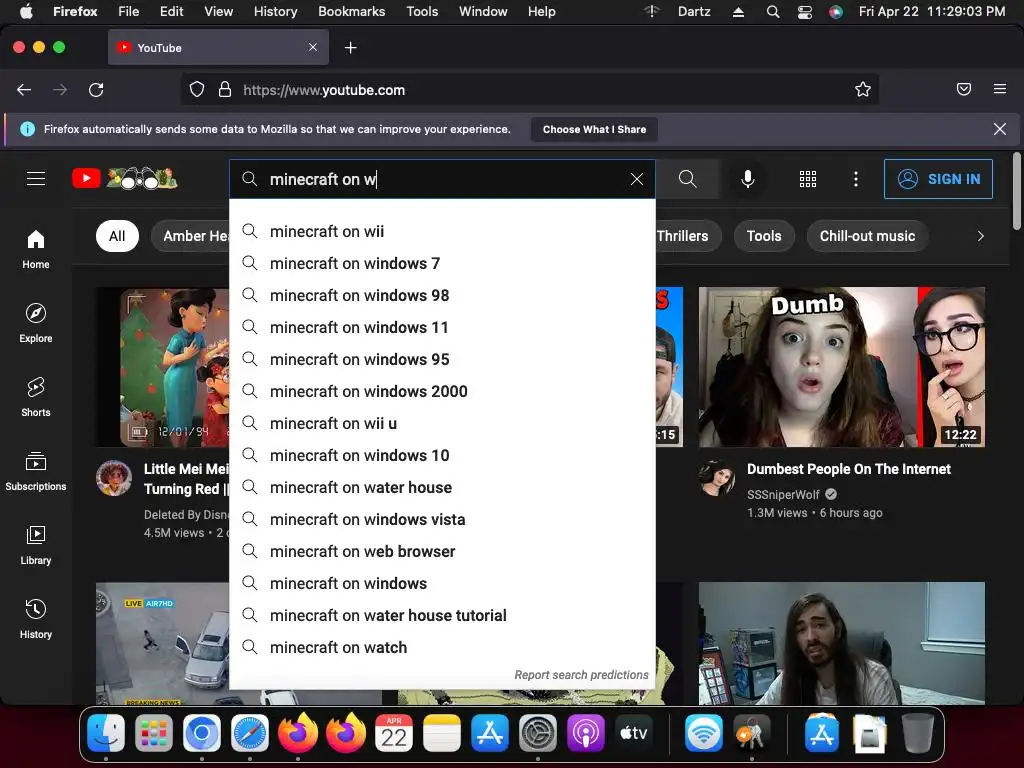The width and height of the screenshot is (1024, 768).
Task: Open Library in the sidebar
Action: 36,545
